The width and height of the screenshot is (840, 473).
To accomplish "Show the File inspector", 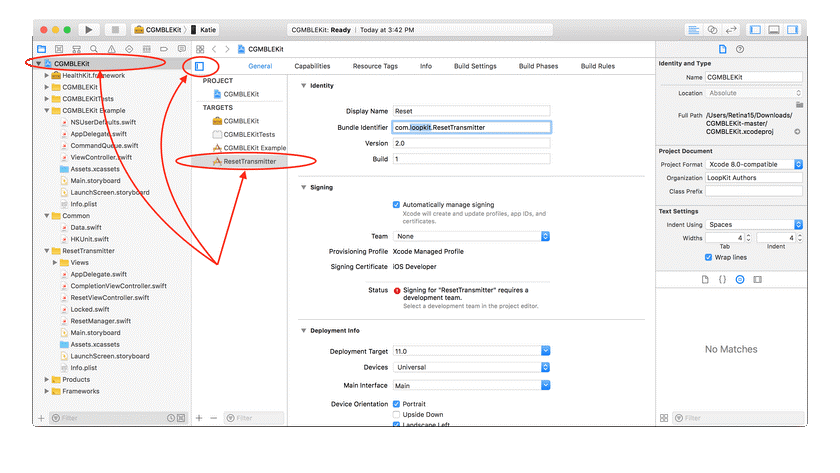I will pos(723,49).
